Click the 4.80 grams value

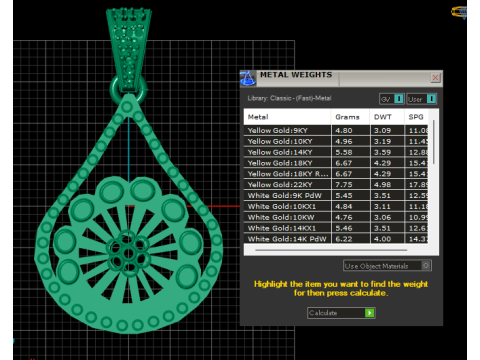pyautogui.click(x=344, y=130)
